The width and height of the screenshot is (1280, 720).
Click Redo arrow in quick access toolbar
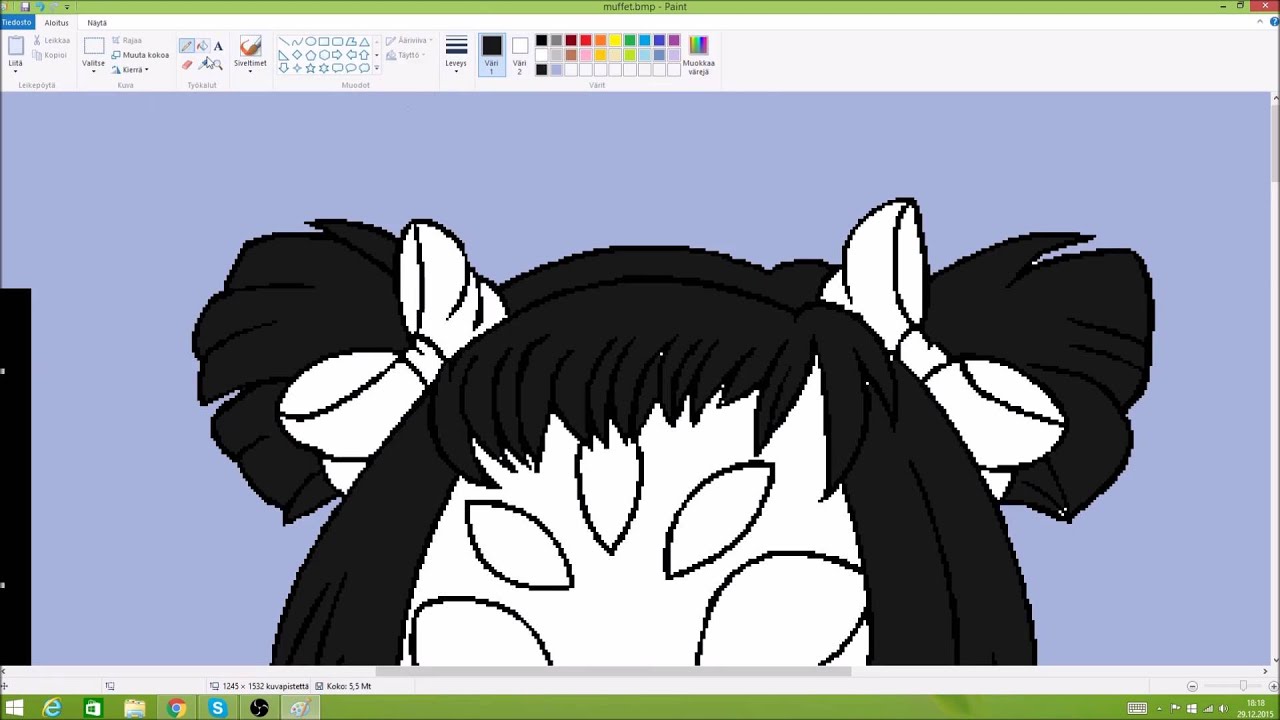tap(54, 7)
